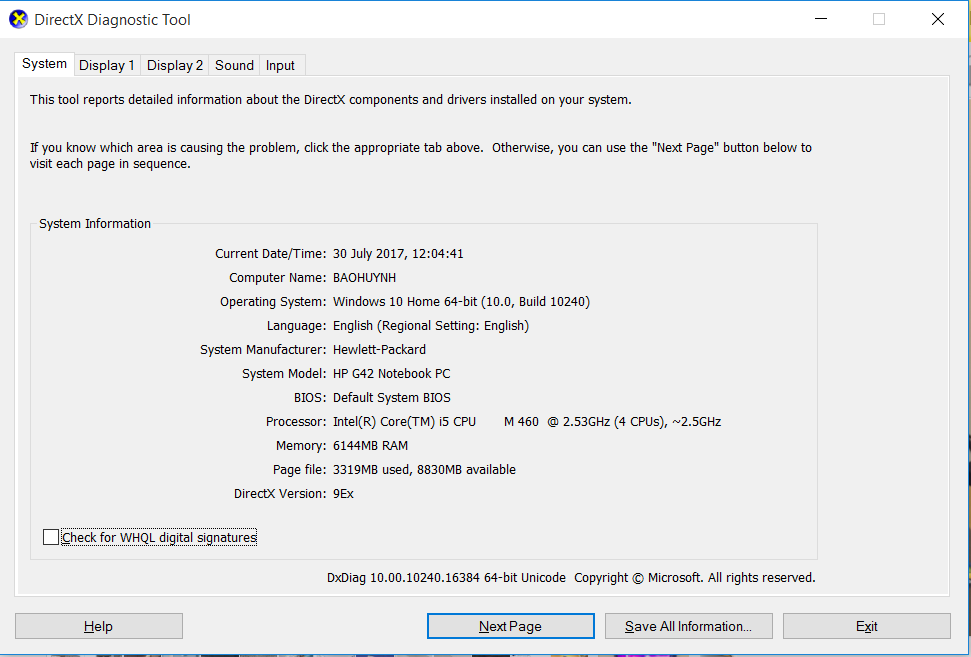This screenshot has height=657, width=971.
Task: Click the DirectX Version 9Ex value
Action: pos(343,494)
